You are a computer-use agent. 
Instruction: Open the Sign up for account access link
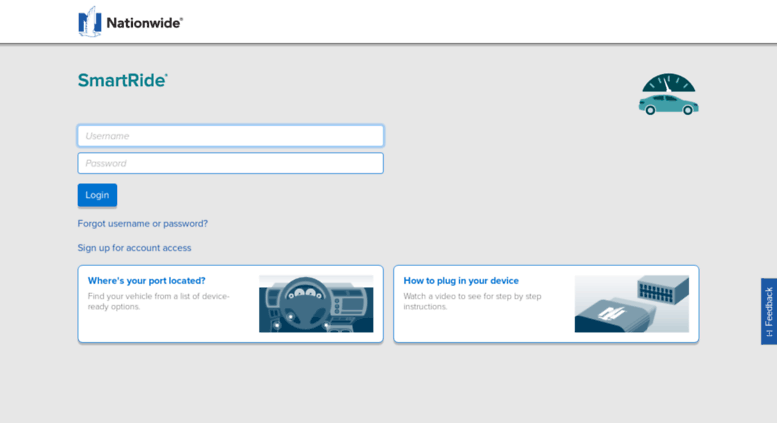134,248
